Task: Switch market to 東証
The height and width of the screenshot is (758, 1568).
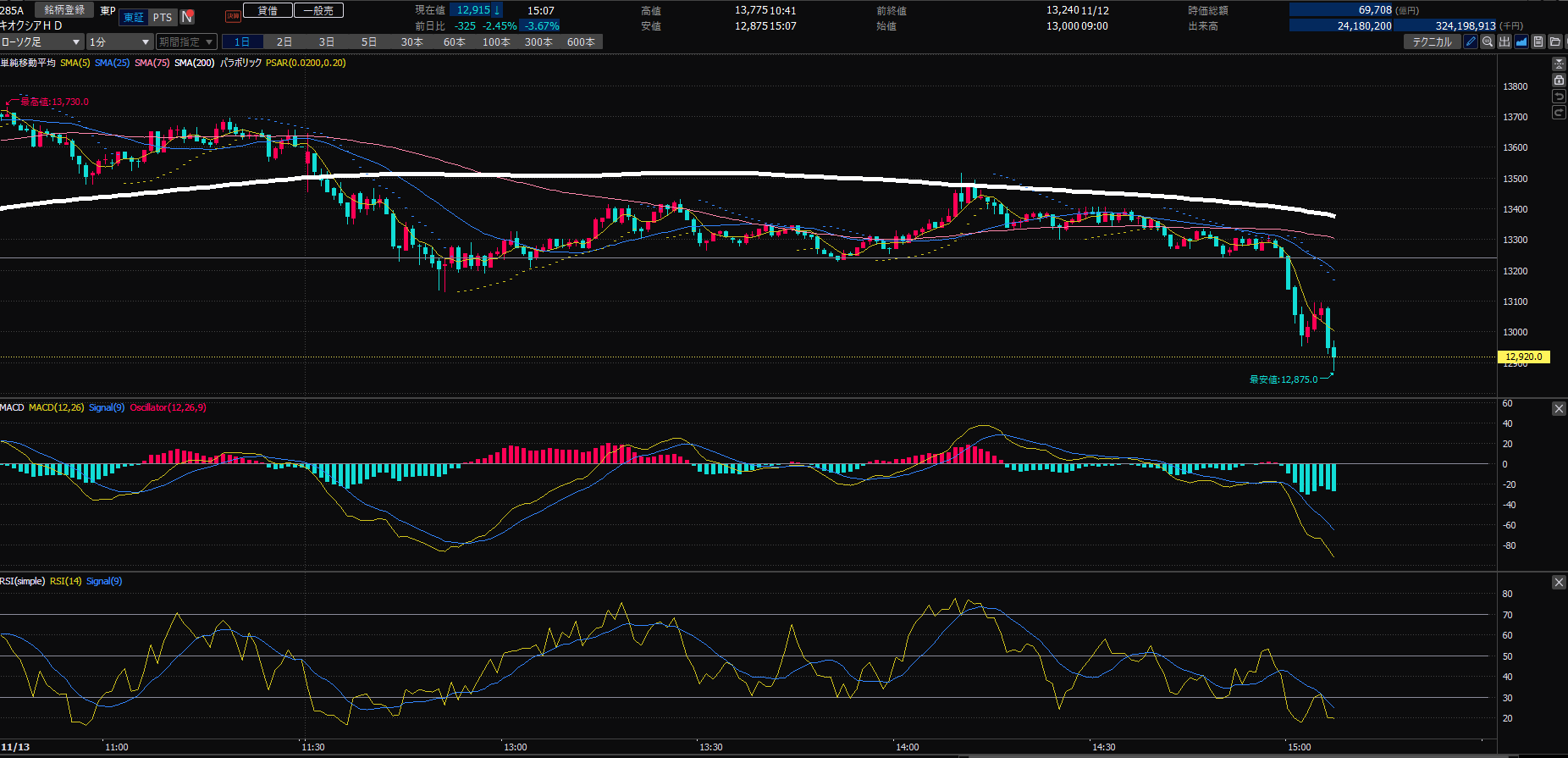Action: coord(134,17)
